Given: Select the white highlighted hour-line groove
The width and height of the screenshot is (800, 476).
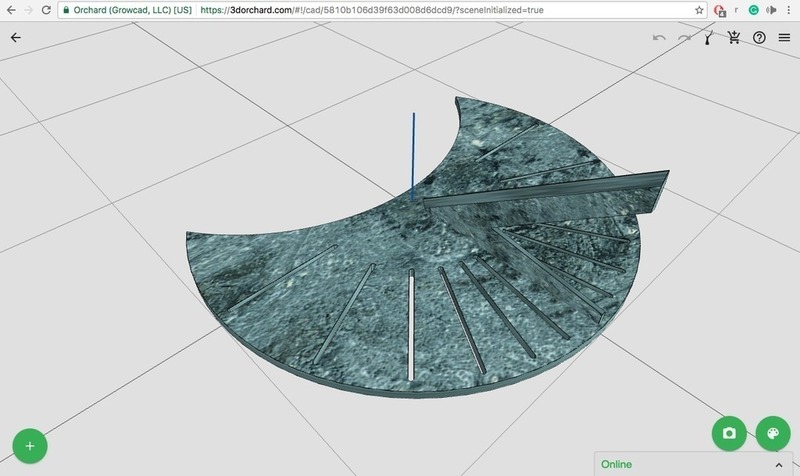Looking at the screenshot, I should pos(411,327).
